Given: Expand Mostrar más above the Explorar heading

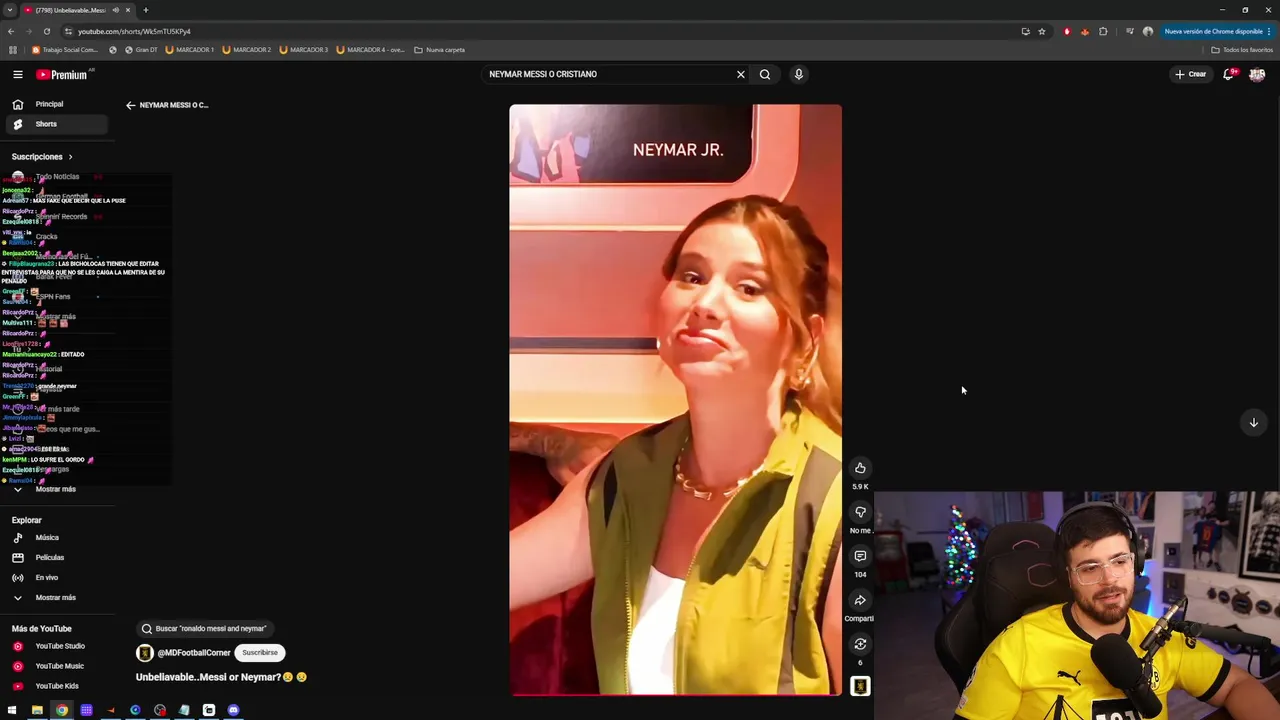Looking at the screenshot, I should coord(56,489).
